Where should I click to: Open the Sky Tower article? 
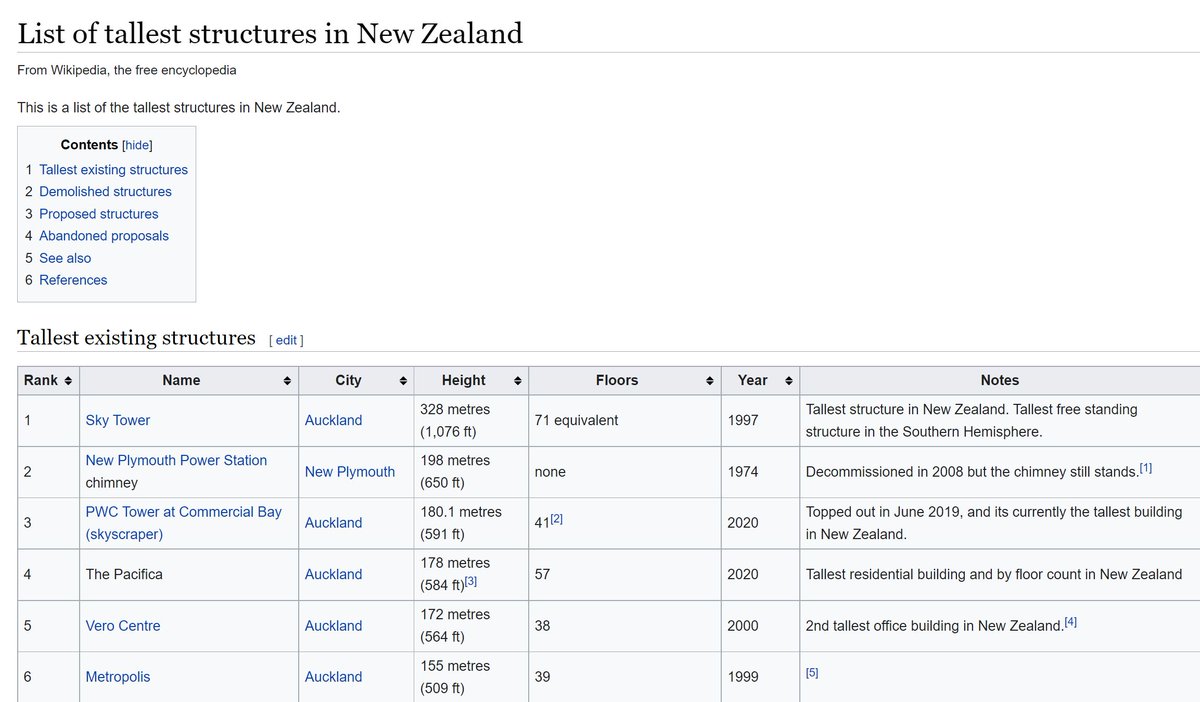[x=118, y=421]
